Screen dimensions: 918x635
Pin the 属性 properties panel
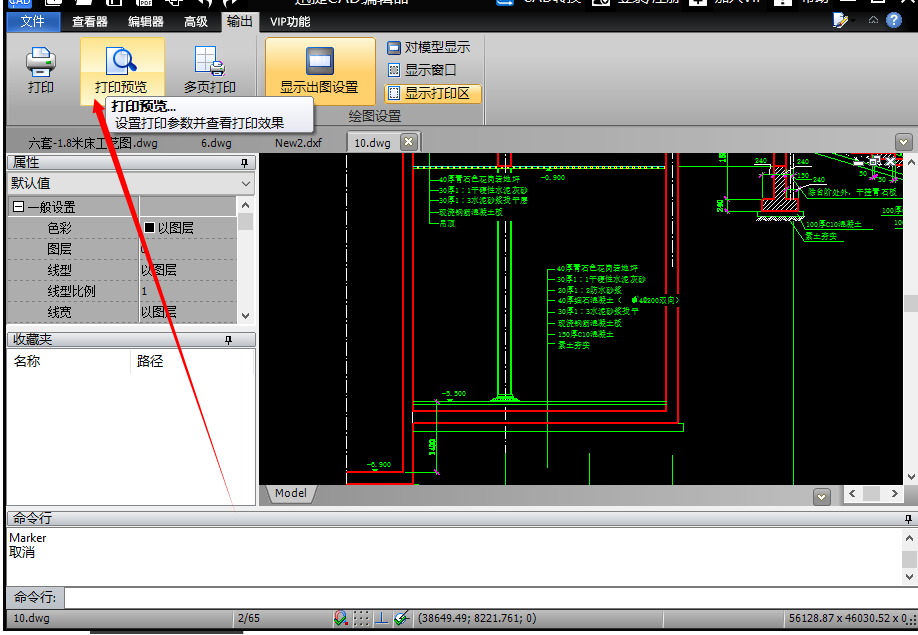pos(245,163)
